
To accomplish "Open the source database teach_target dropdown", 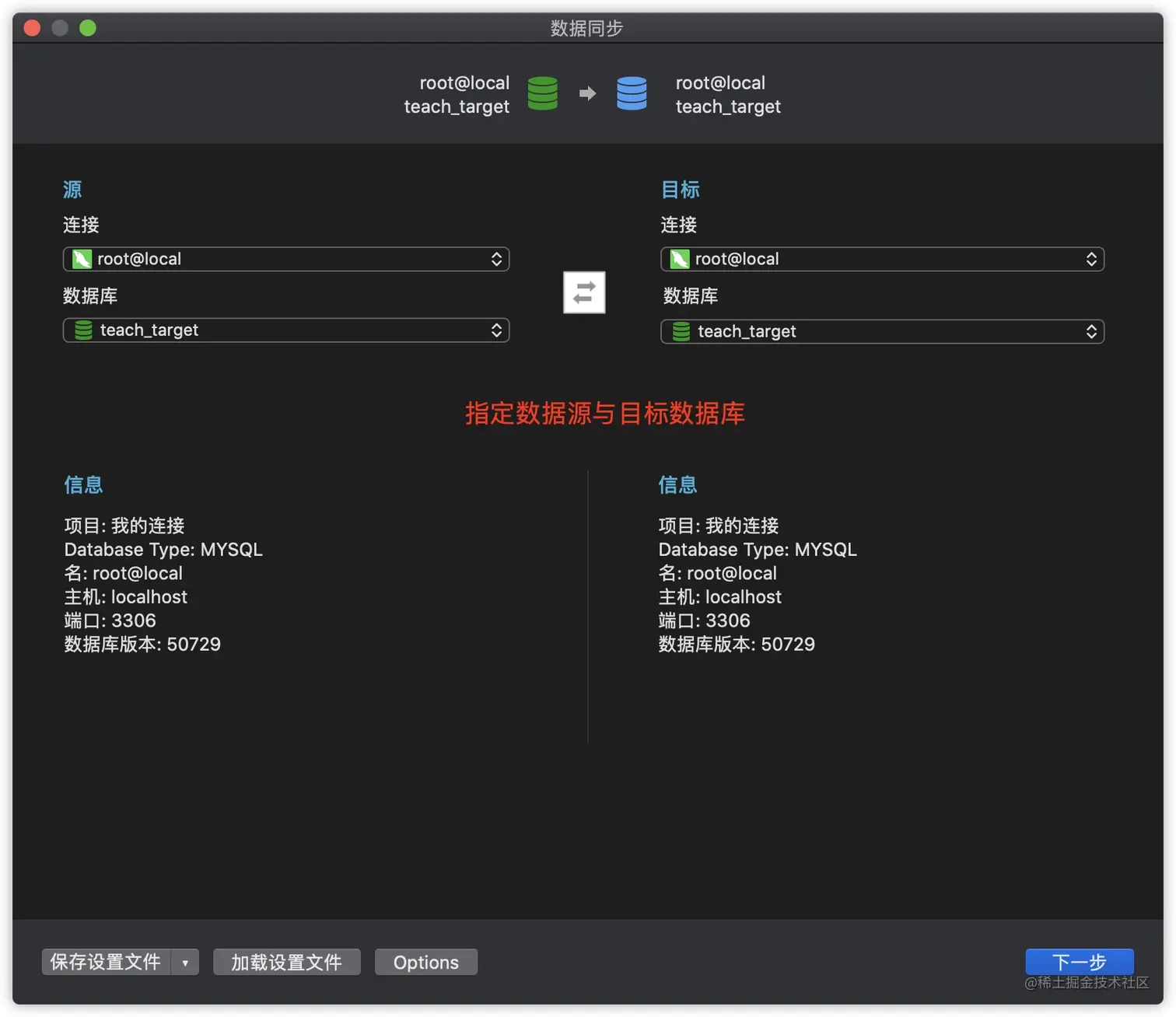I will (286, 330).
